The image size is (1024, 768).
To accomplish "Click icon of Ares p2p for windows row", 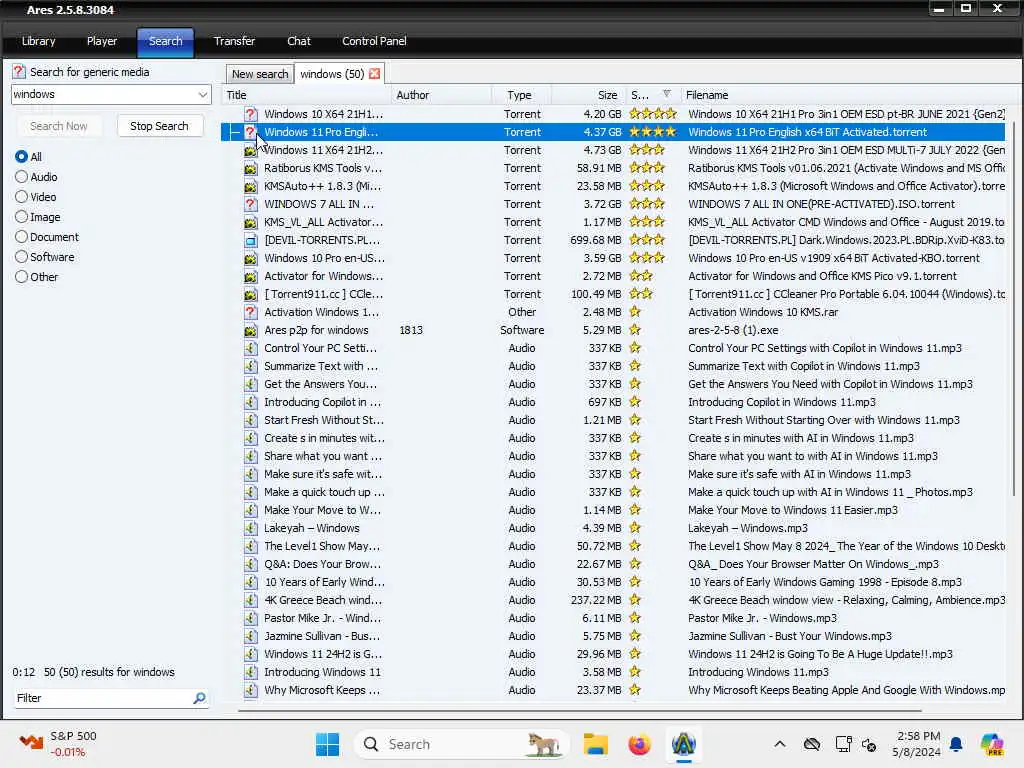I will pos(250,330).
